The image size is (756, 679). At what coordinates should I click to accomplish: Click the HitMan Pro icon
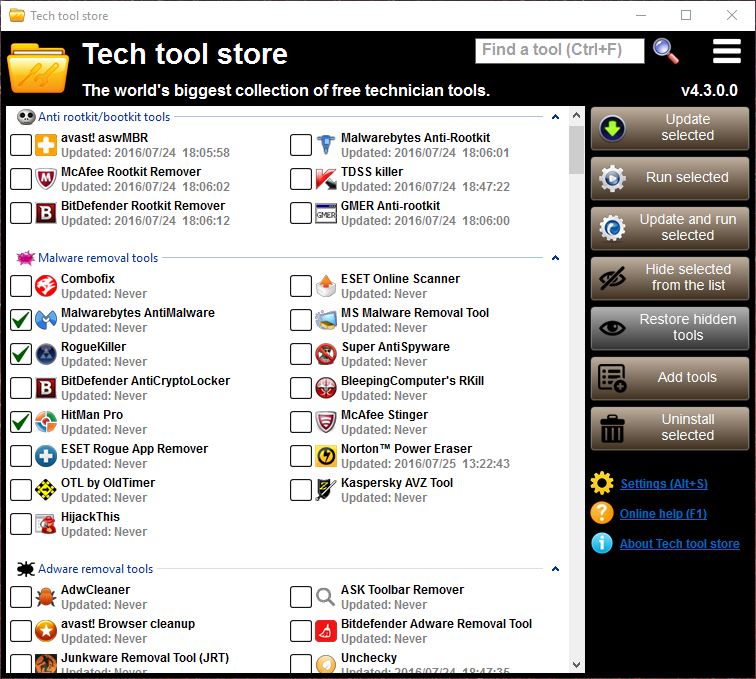(x=46, y=422)
